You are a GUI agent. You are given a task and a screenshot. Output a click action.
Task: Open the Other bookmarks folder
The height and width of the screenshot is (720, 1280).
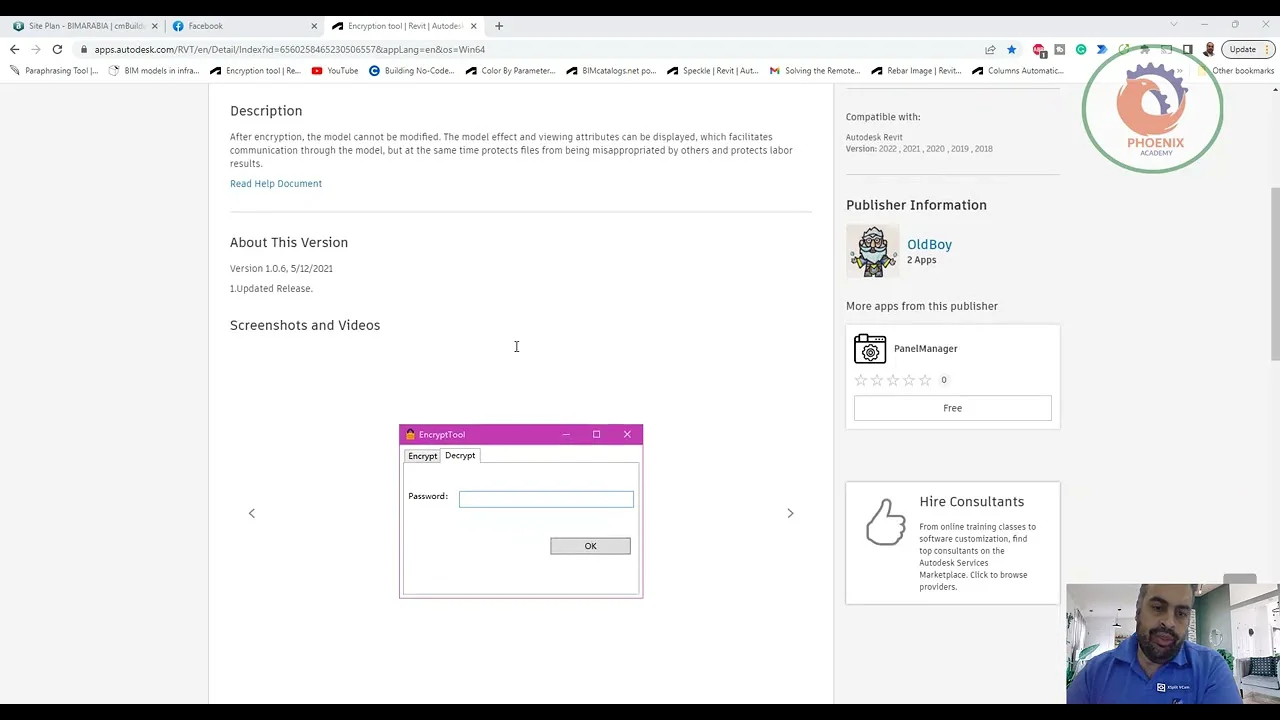[1236, 71]
